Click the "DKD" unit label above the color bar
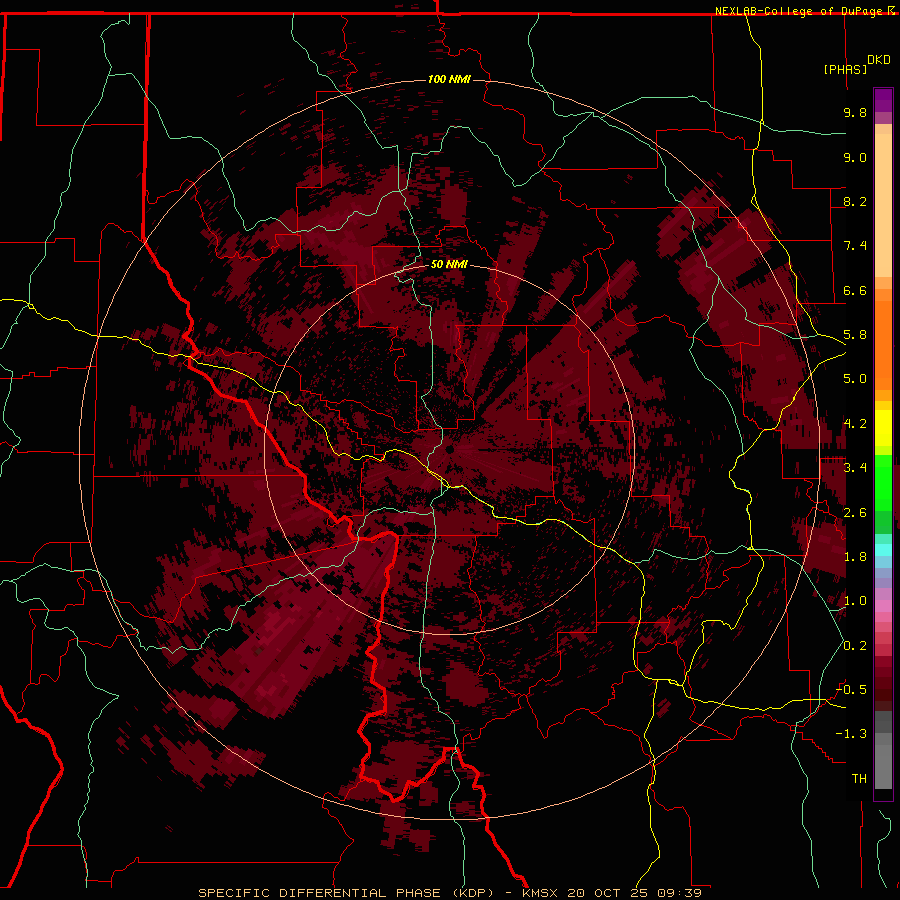The width and height of the screenshot is (900, 900). [x=879, y=60]
